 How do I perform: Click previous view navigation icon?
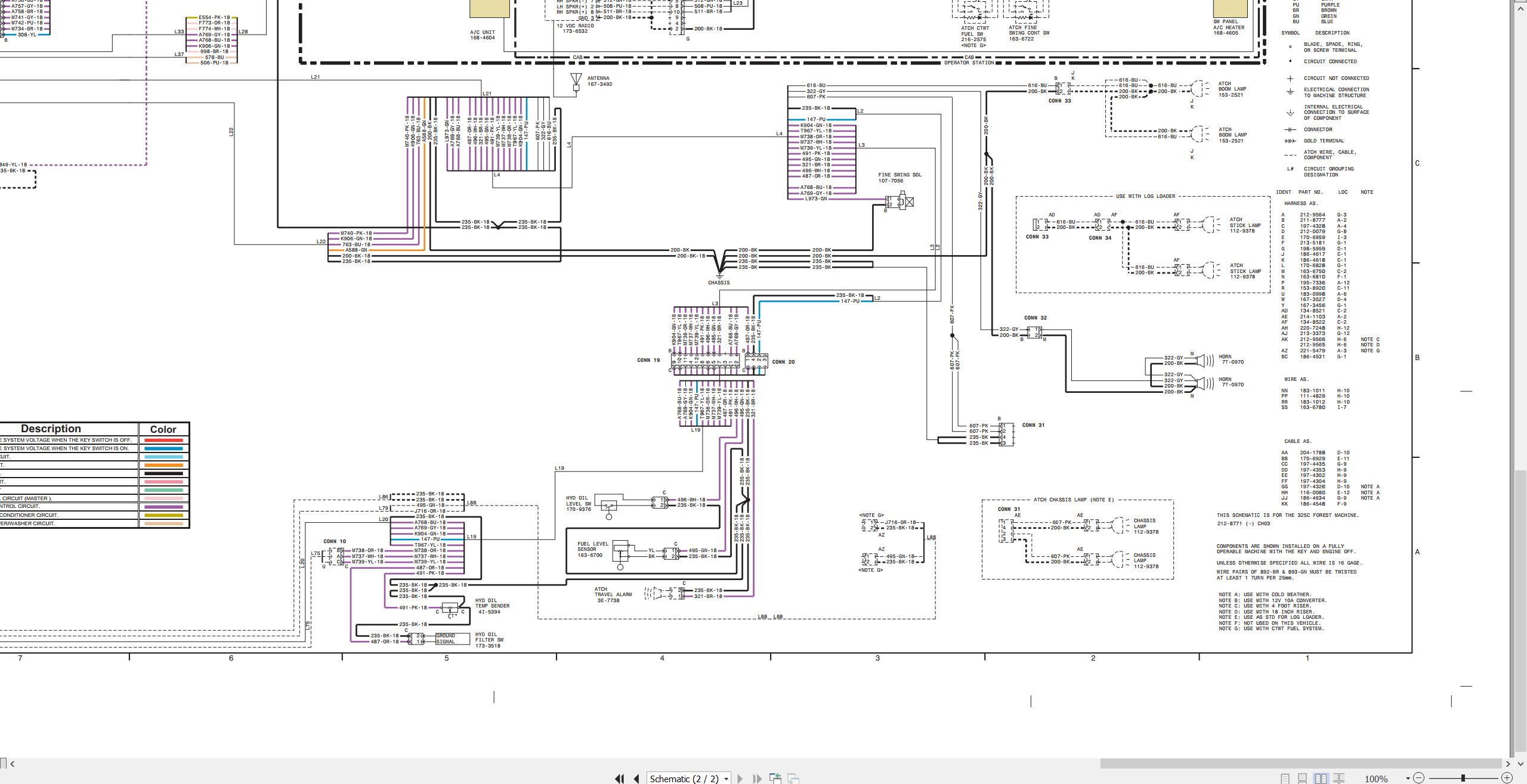(775, 778)
